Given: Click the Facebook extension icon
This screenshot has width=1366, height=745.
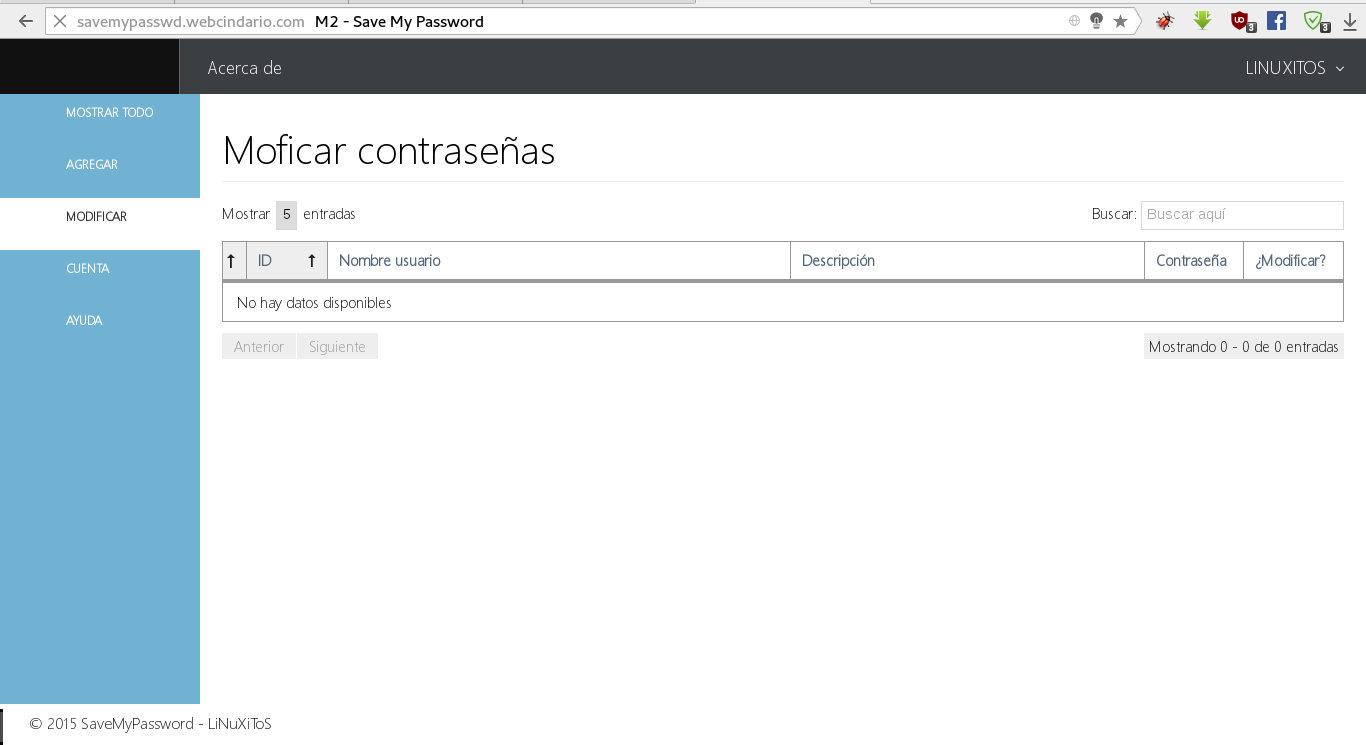Looking at the screenshot, I should pos(1276,20).
